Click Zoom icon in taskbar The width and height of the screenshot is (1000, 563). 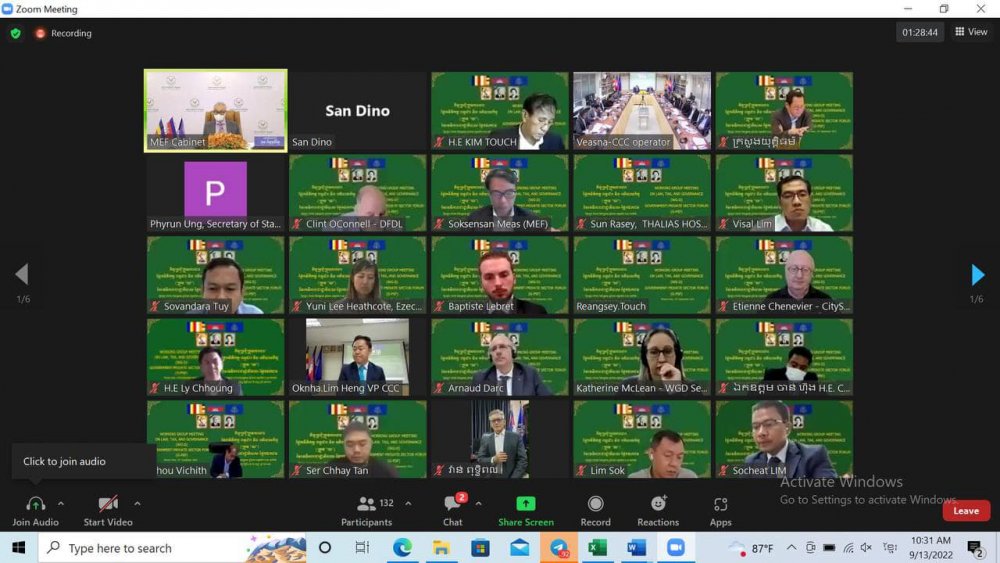675,548
